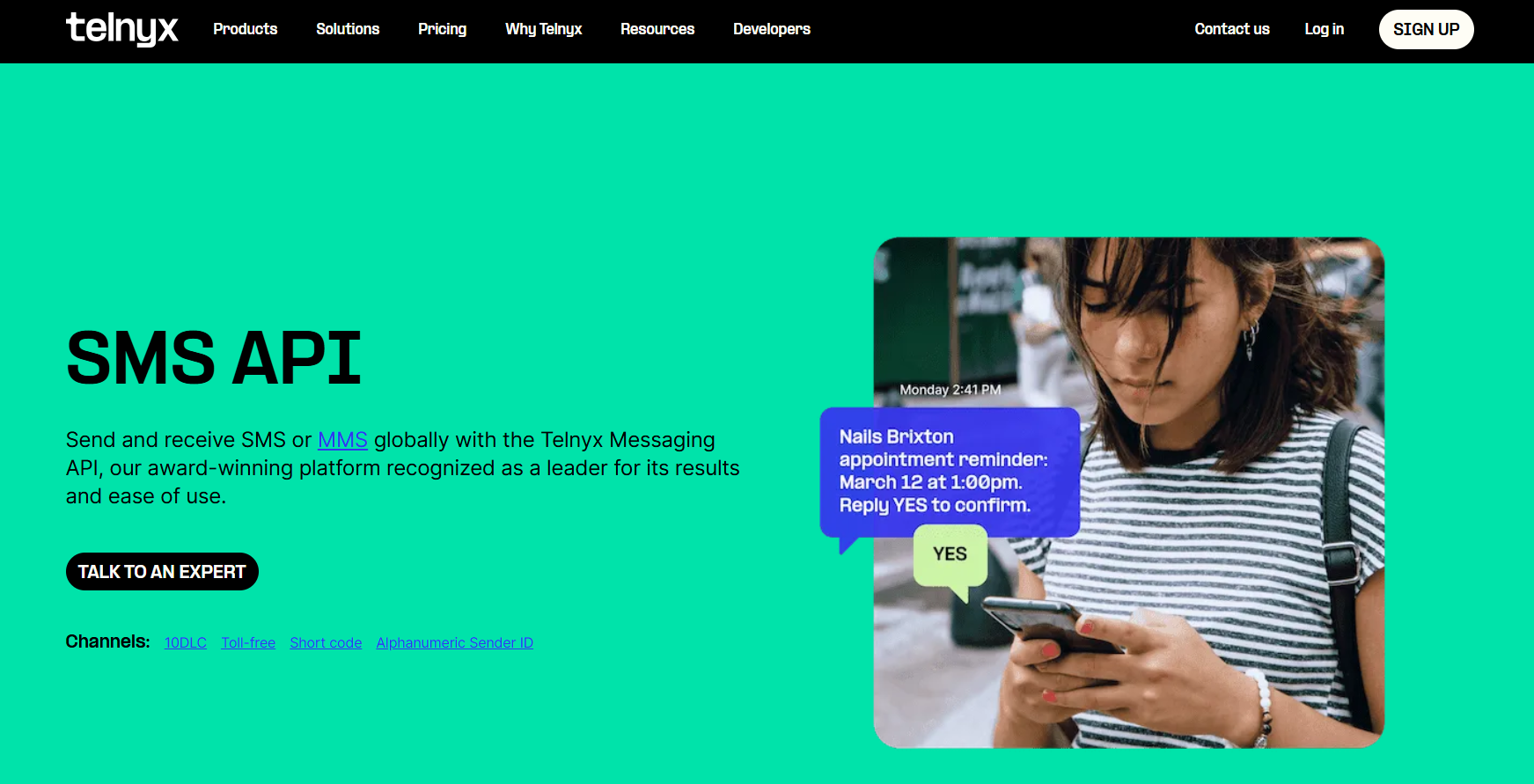Open the Developers menu
This screenshot has width=1534, height=784.
[x=772, y=29]
